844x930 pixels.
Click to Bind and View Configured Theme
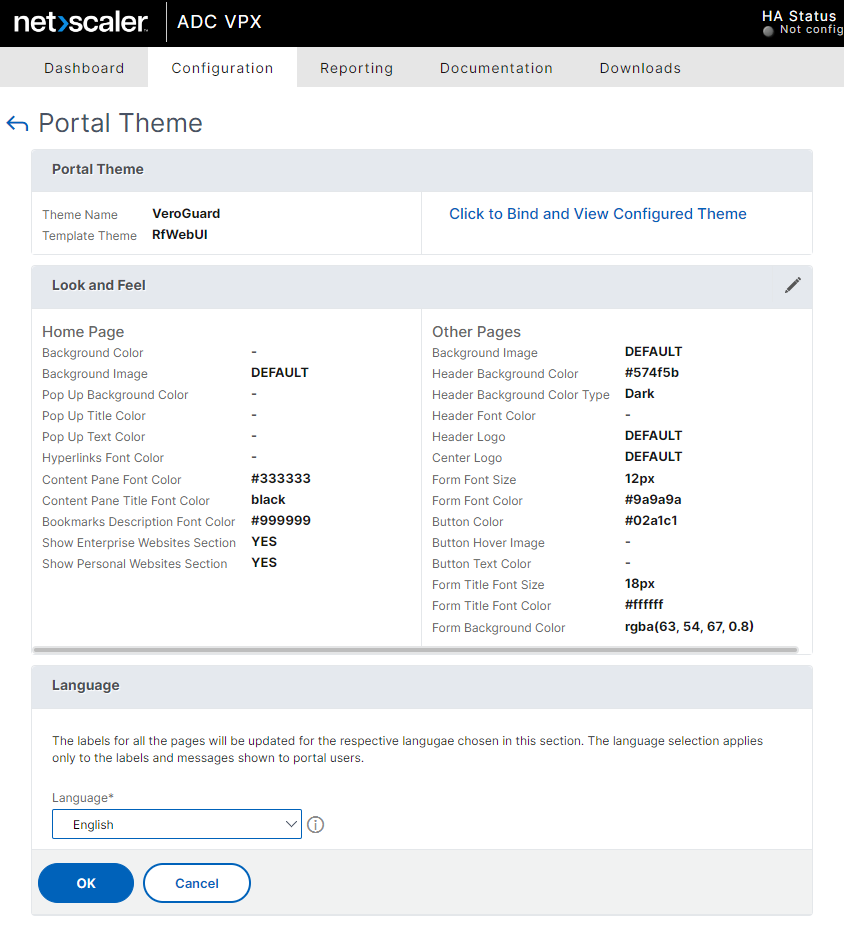tap(597, 214)
